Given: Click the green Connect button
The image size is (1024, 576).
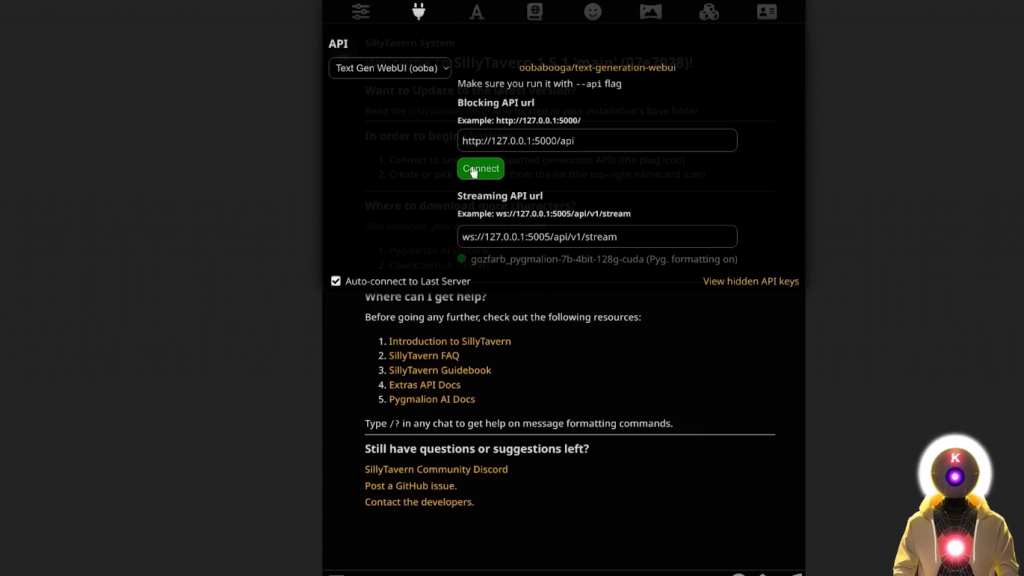Looking at the screenshot, I should pyautogui.click(x=481, y=168).
